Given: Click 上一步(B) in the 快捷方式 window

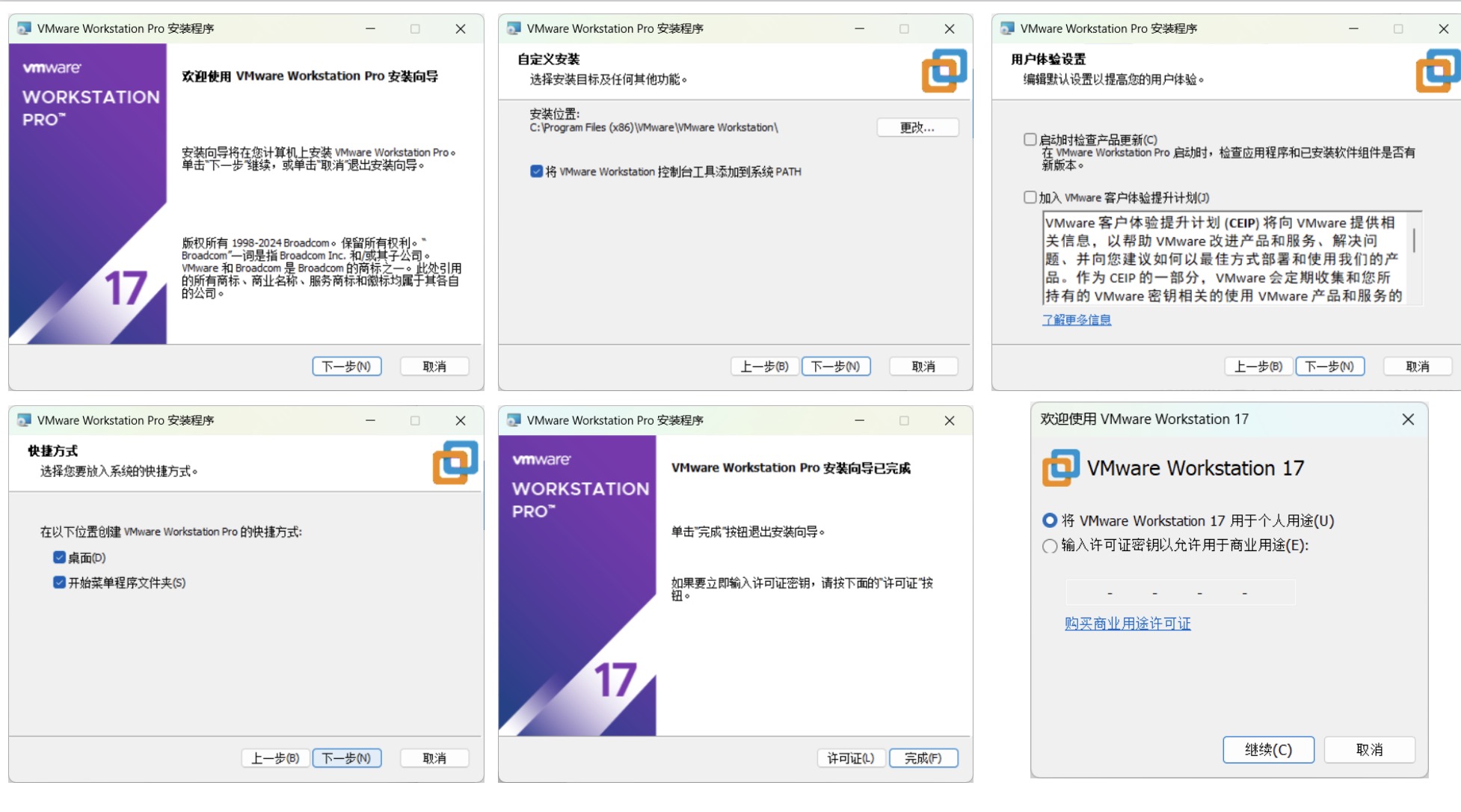Looking at the screenshot, I should tap(275, 758).
